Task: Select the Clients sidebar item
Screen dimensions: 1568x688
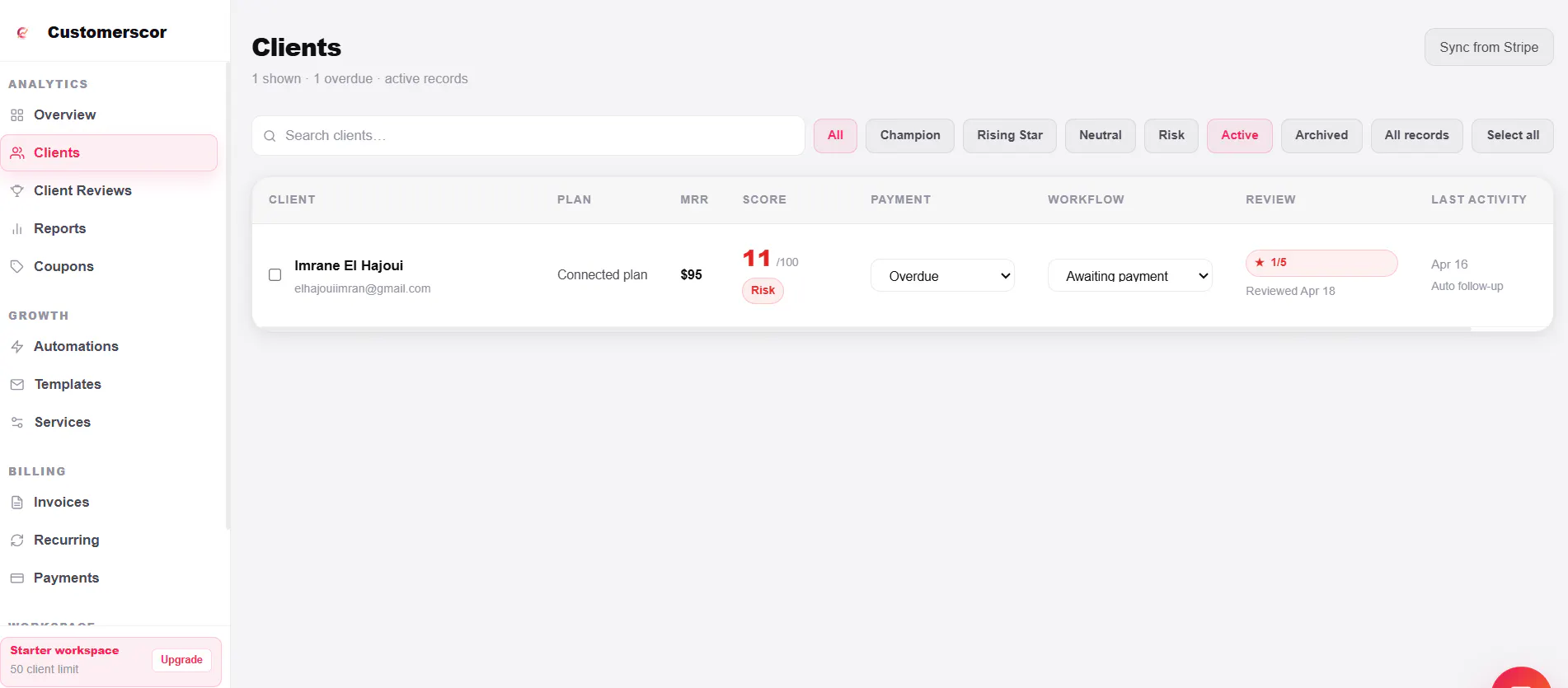Action: [109, 153]
